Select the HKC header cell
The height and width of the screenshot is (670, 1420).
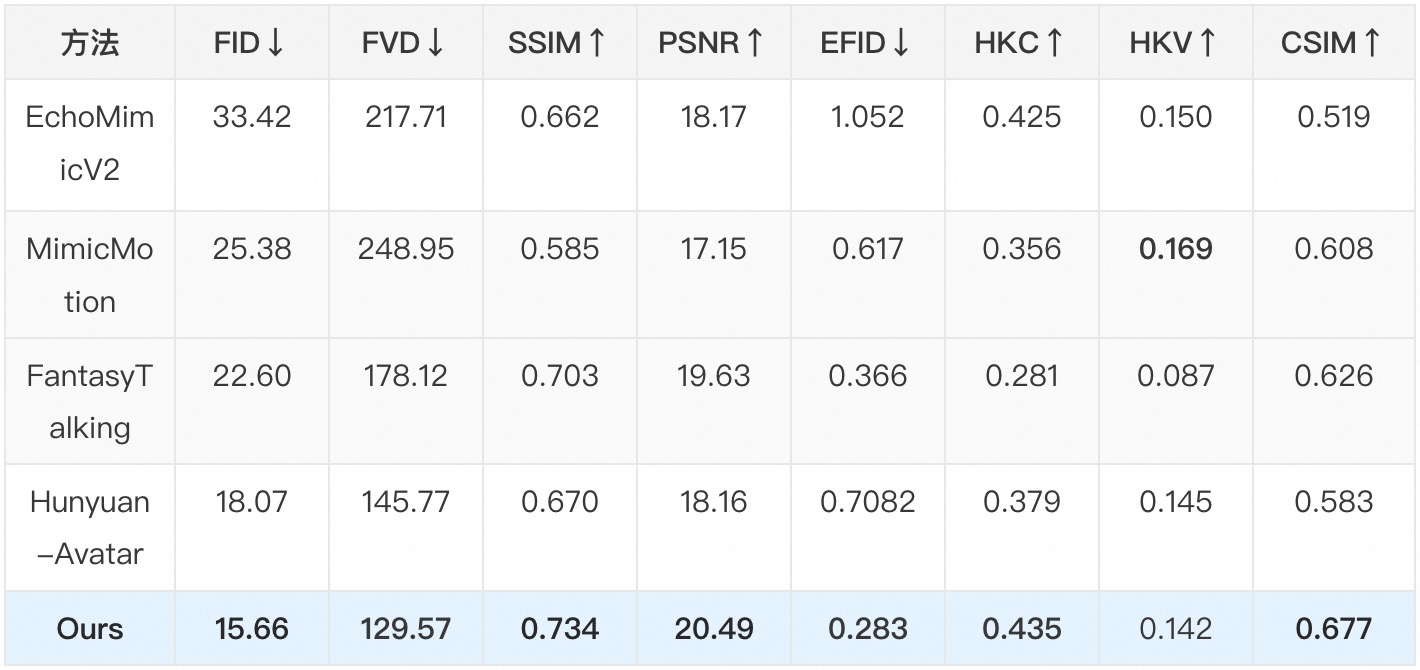(x=1021, y=44)
